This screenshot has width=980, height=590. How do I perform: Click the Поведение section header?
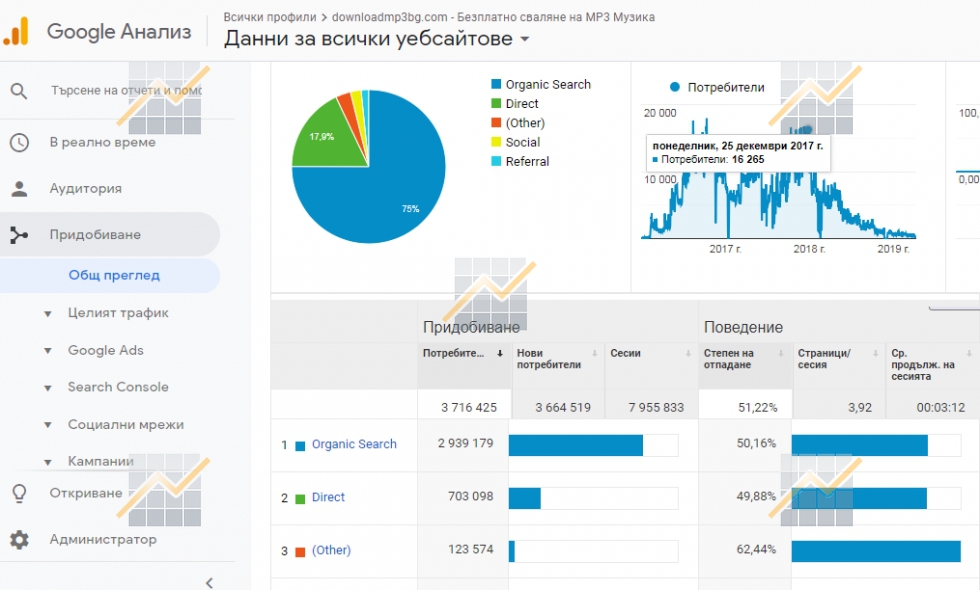click(743, 328)
